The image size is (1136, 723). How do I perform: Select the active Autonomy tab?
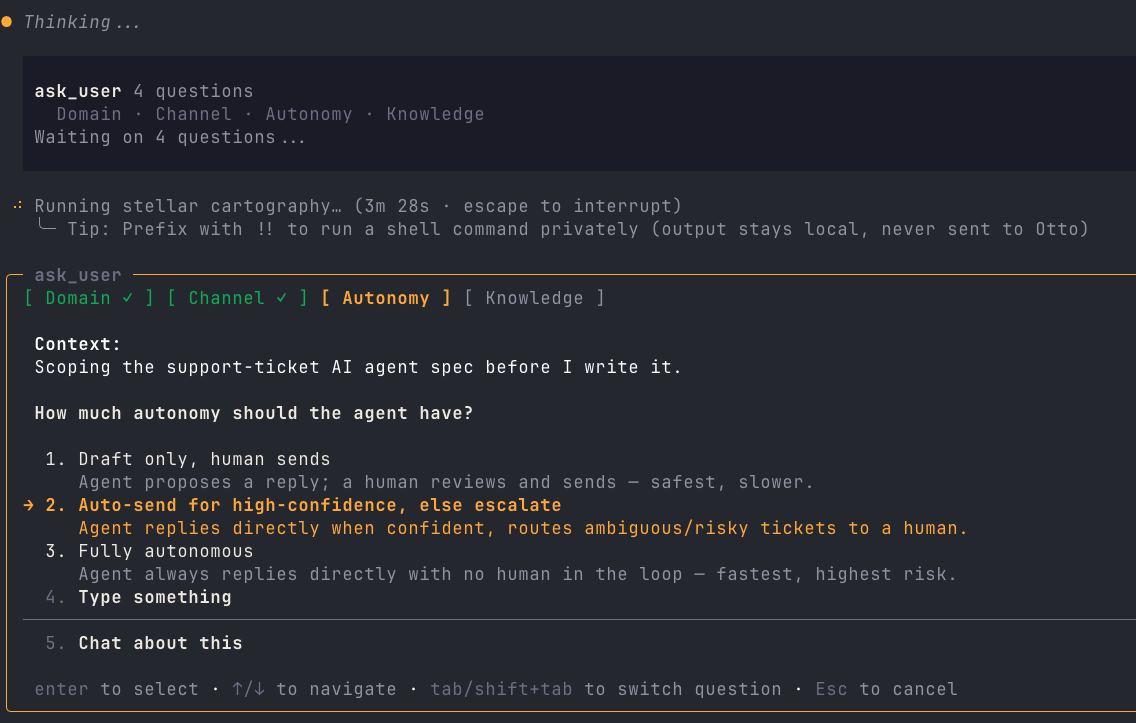point(386,298)
